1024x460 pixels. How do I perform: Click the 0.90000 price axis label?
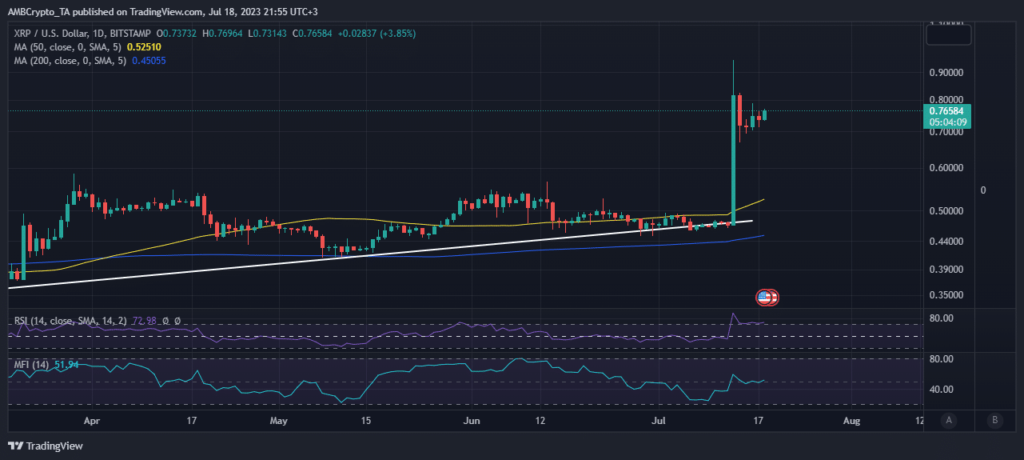(x=948, y=73)
